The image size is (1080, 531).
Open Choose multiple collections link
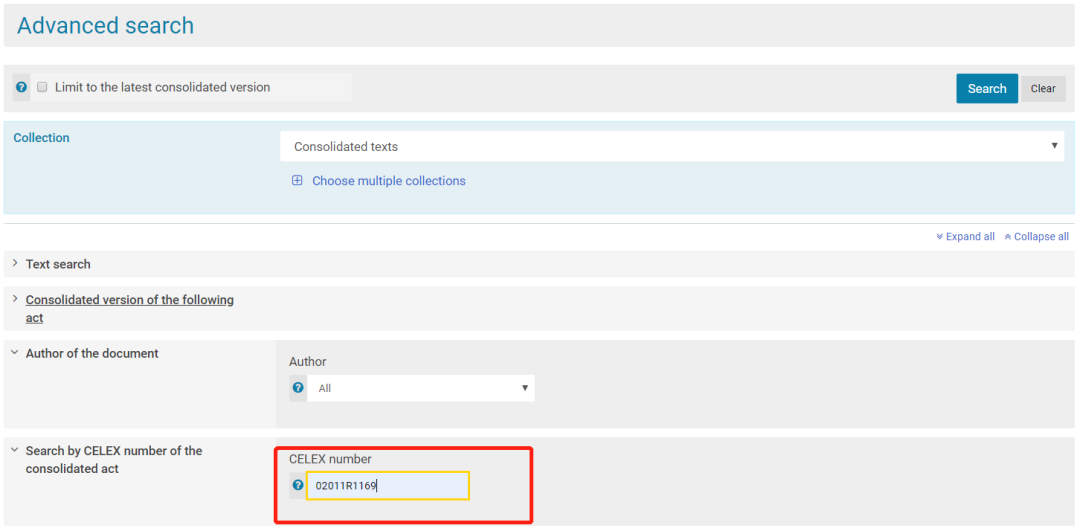(x=388, y=181)
